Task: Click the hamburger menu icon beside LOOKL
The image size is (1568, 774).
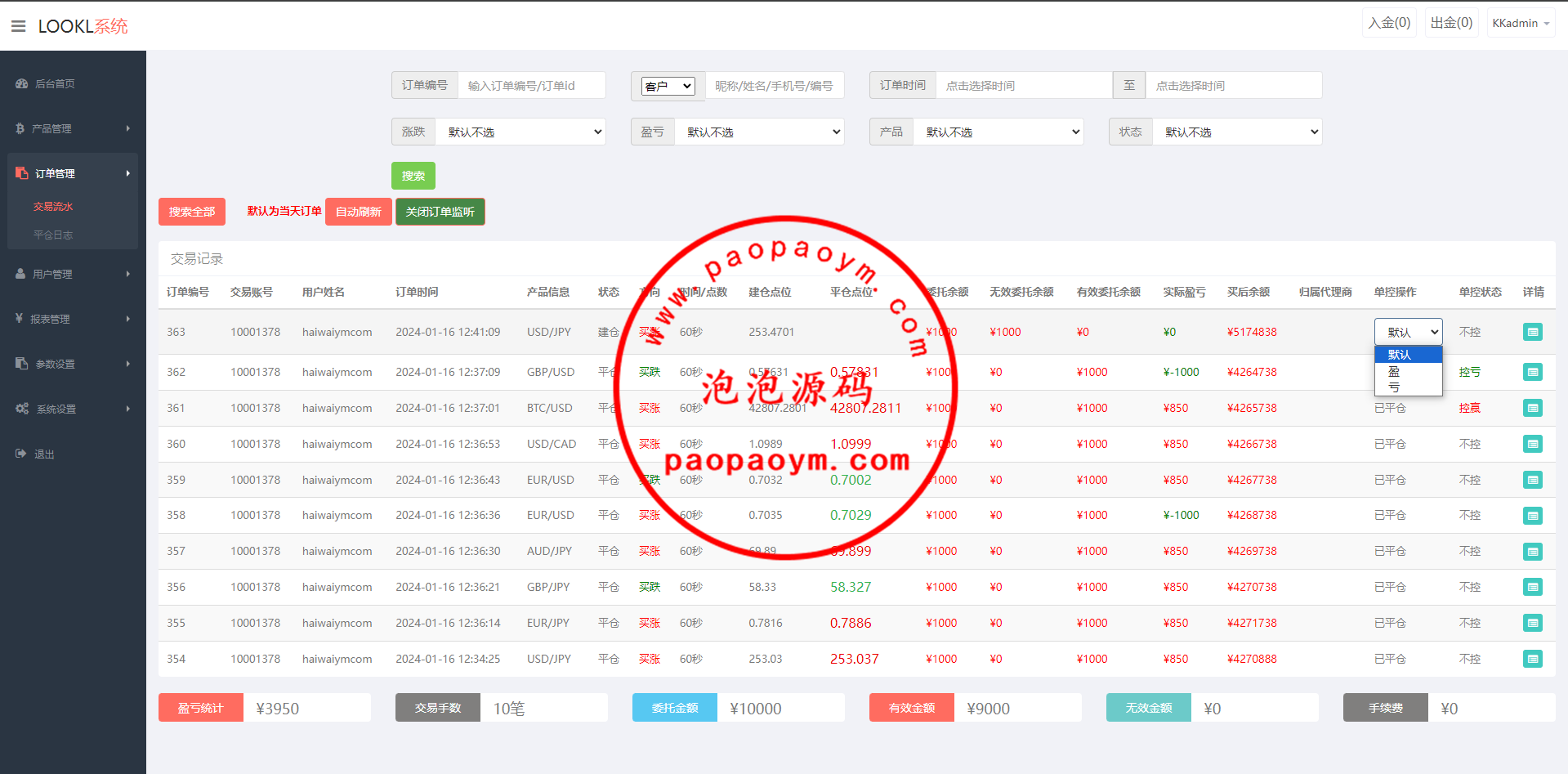Action: pos(18,26)
